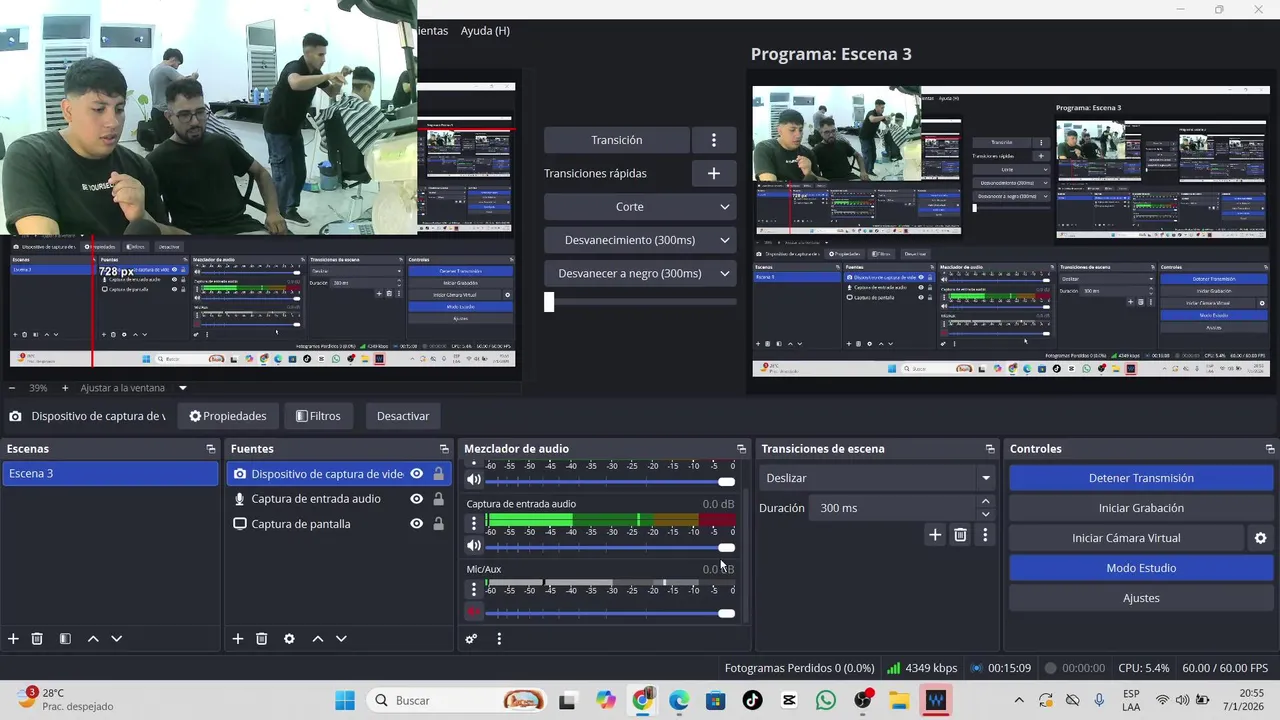The image size is (1280, 720).
Task: Add a new source in Fuentes panel
Action: tap(238, 639)
